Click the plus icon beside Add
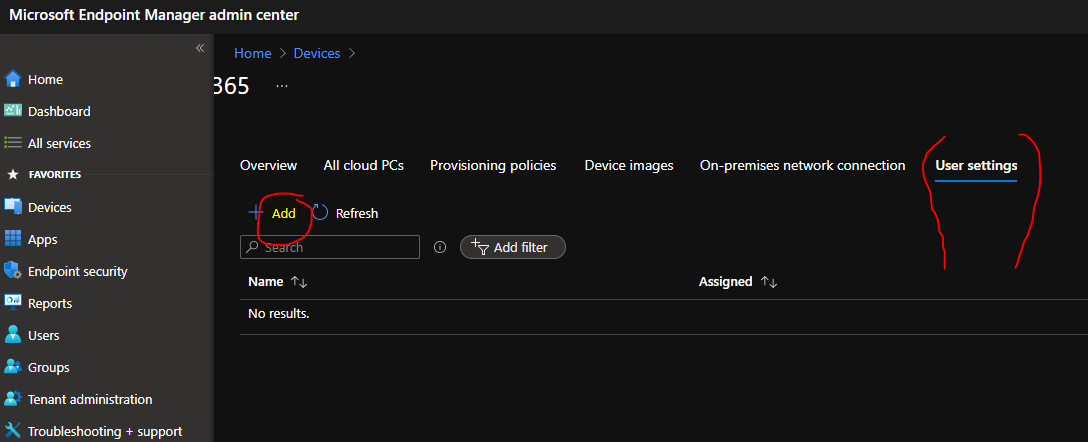 [256, 212]
